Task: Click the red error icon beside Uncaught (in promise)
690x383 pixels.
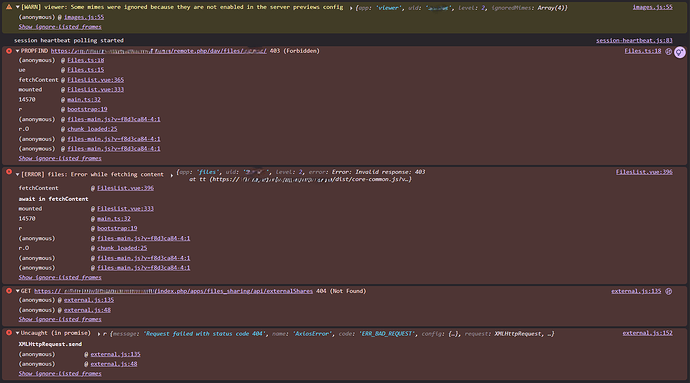Action: pos(9,333)
